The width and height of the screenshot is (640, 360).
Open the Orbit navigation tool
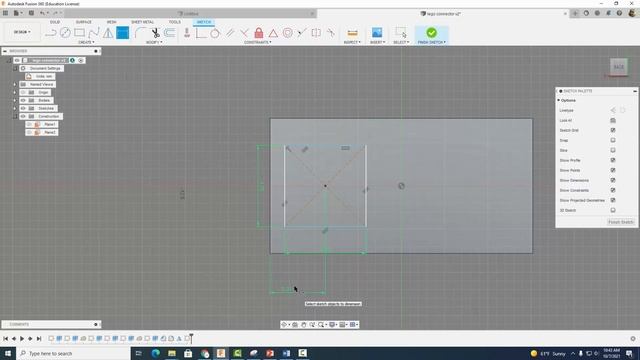click(x=284, y=324)
